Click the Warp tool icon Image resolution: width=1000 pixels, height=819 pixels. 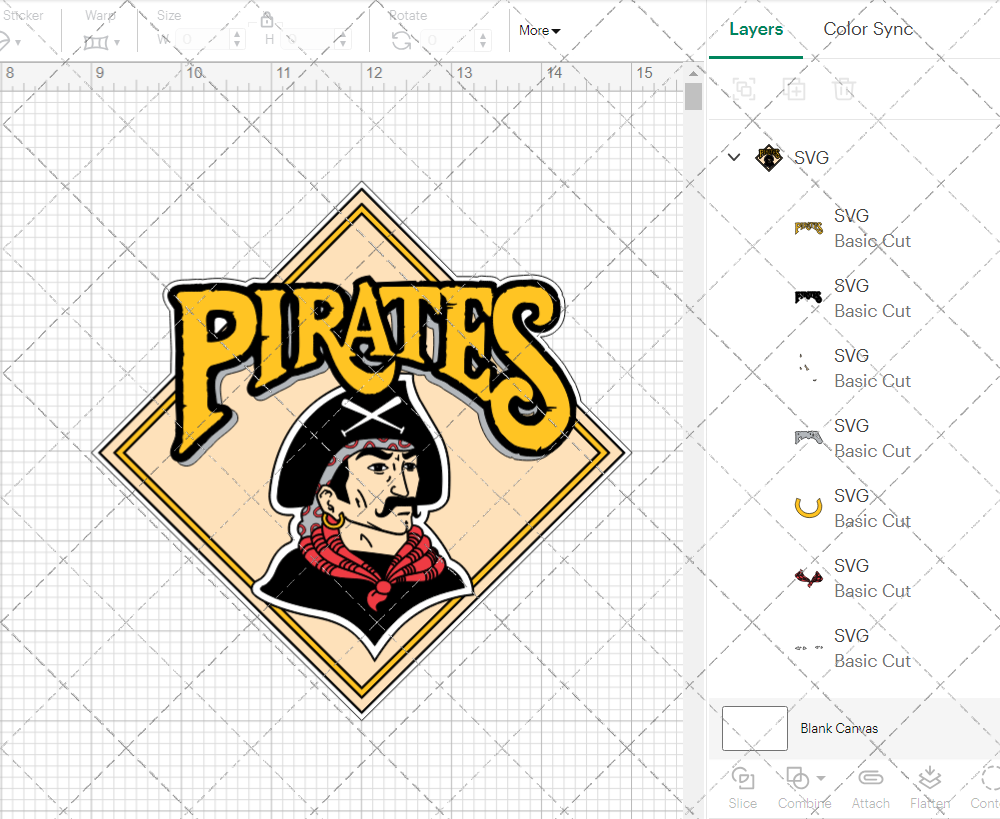pos(96,43)
